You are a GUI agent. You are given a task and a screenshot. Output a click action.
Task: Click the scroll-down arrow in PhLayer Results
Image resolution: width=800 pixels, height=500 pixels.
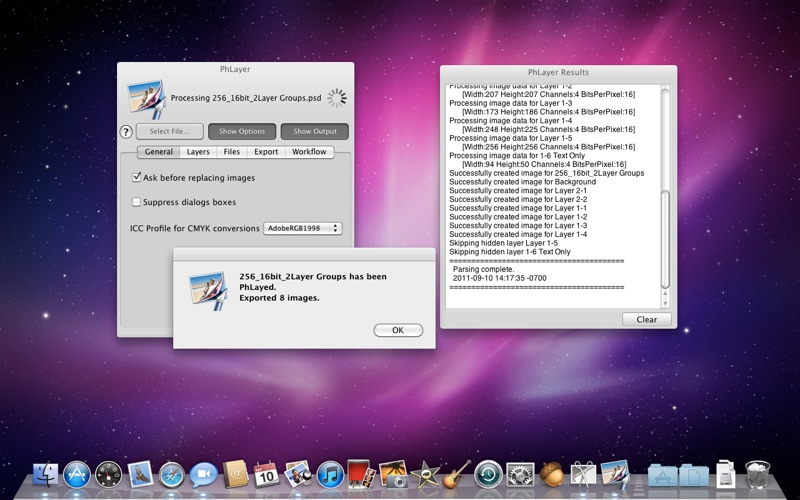pos(665,304)
